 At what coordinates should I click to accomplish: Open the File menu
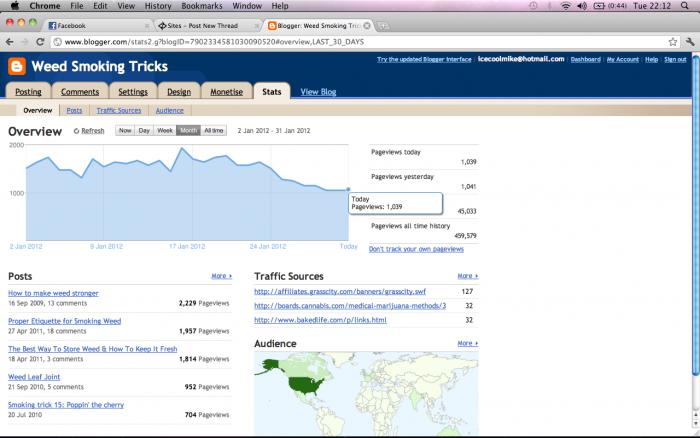[x=77, y=6]
